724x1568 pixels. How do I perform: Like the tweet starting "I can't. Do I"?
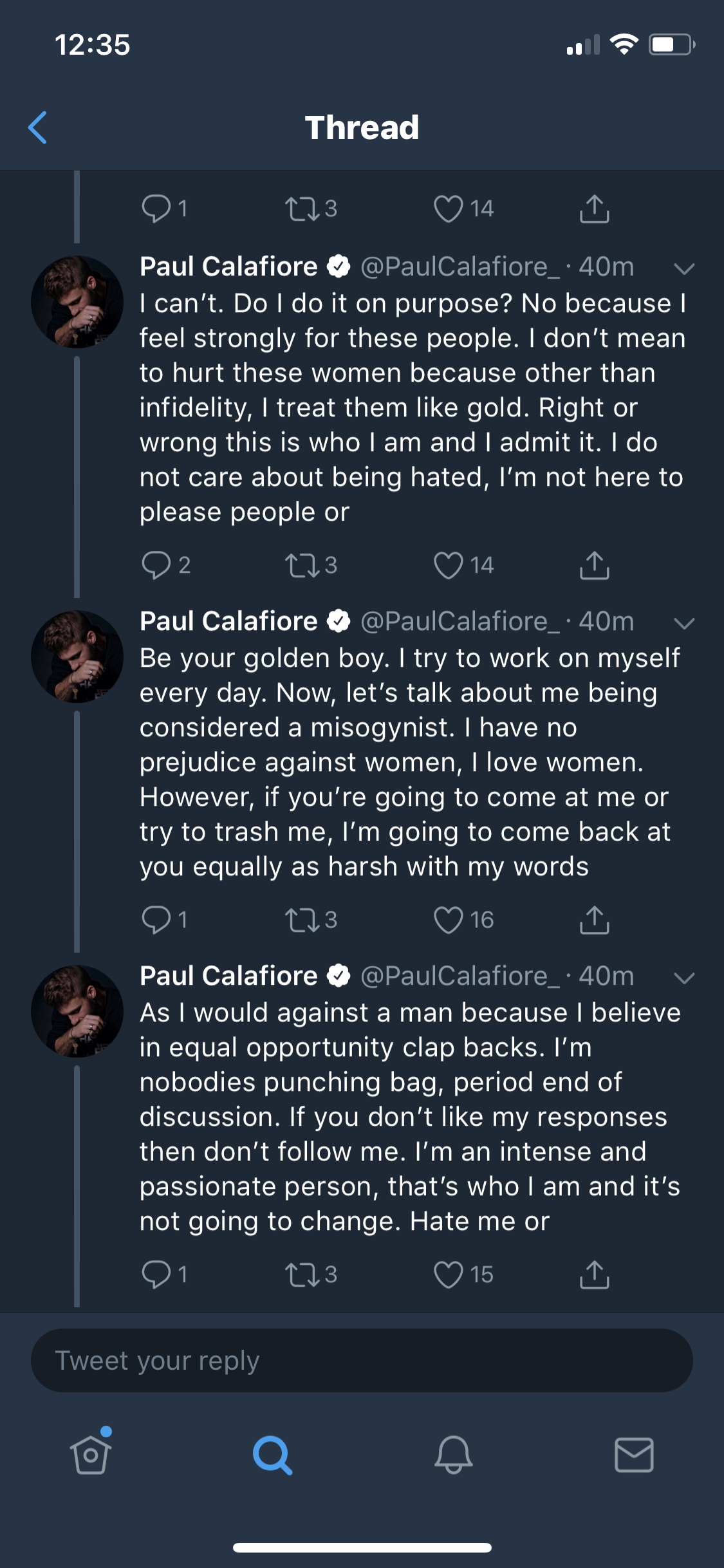(x=449, y=565)
